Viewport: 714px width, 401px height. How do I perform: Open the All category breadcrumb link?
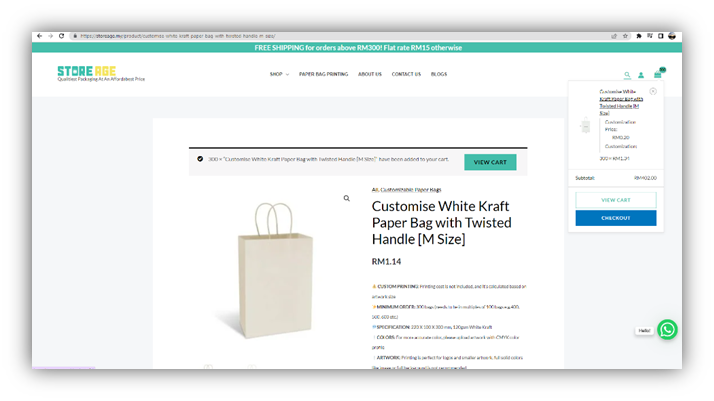click(x=375, y=190)
